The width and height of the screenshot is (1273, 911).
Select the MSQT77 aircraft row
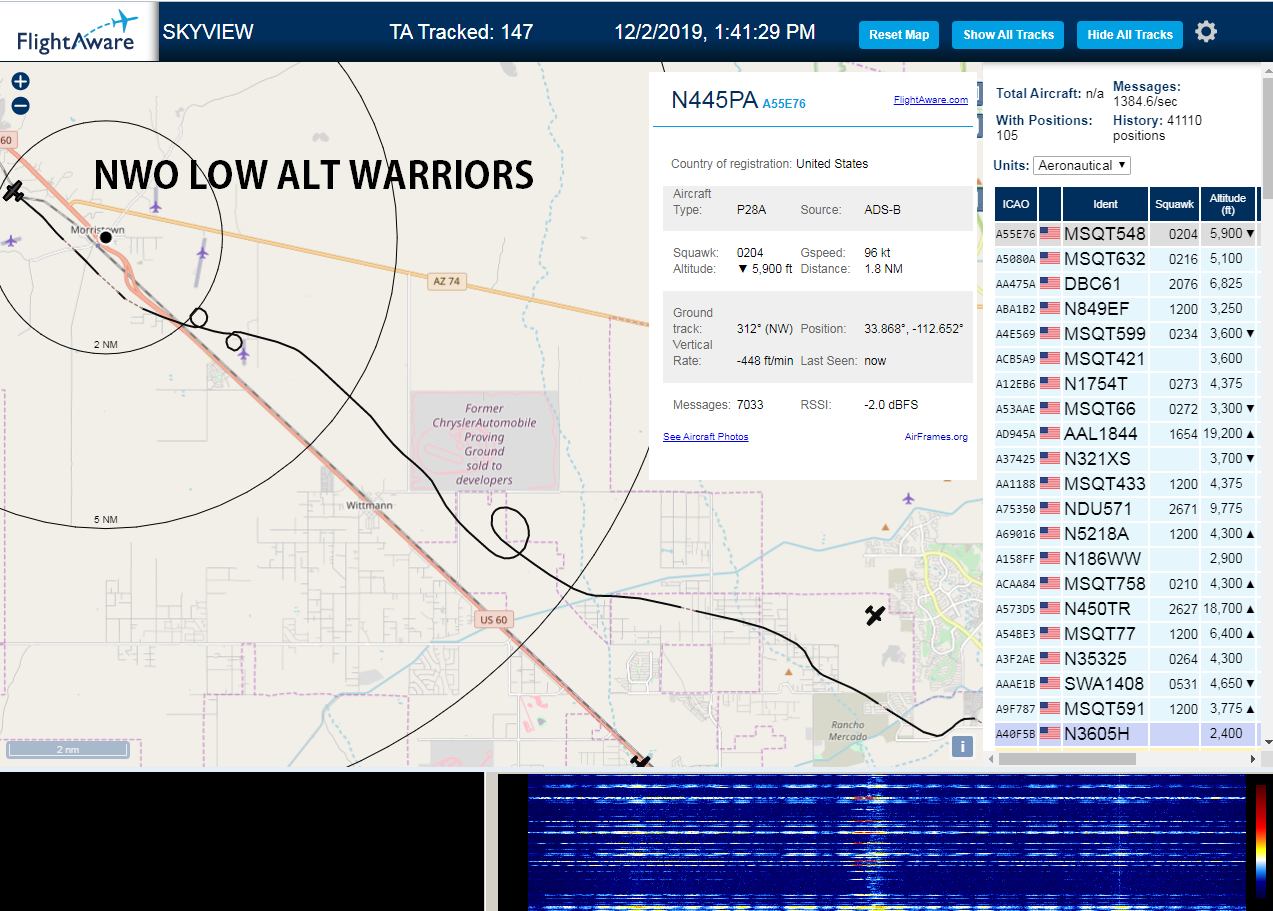[x=1127, y=634]
